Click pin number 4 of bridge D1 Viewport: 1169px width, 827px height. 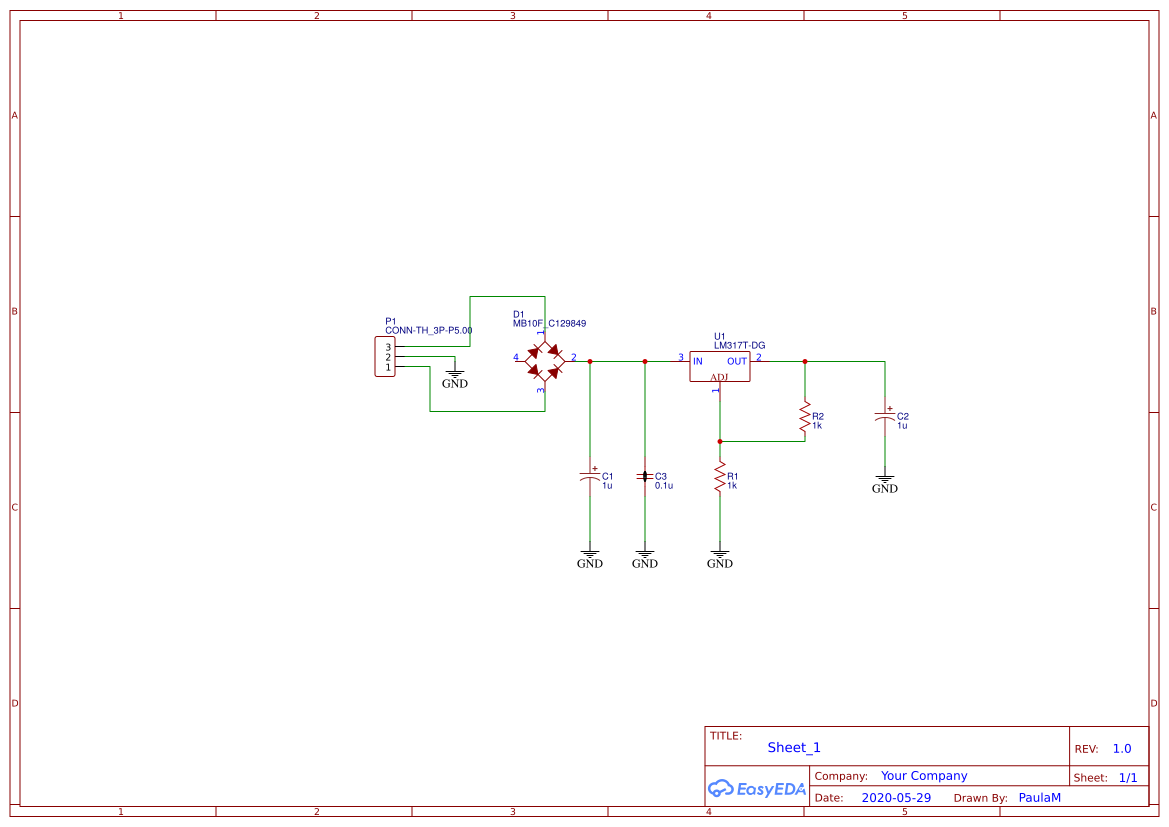point(516,357)
